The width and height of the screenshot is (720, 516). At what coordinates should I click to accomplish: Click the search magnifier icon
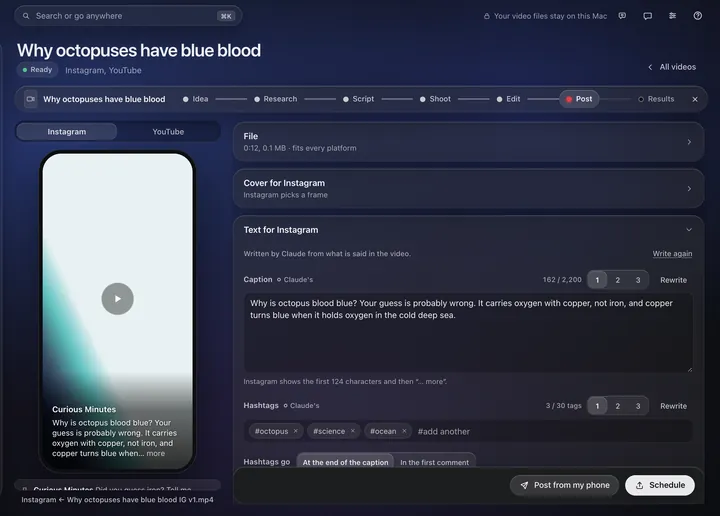point(26,16)
